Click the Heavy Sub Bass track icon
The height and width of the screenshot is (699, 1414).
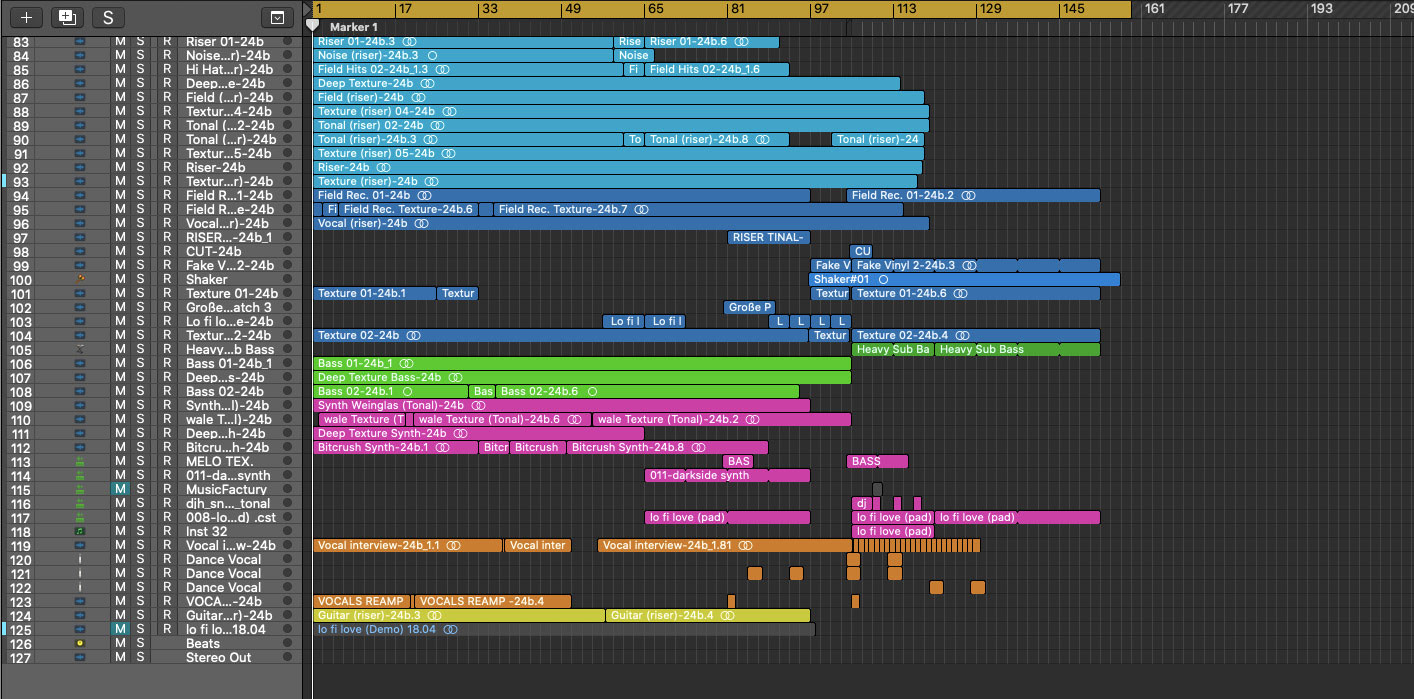[x=80, y=349]
